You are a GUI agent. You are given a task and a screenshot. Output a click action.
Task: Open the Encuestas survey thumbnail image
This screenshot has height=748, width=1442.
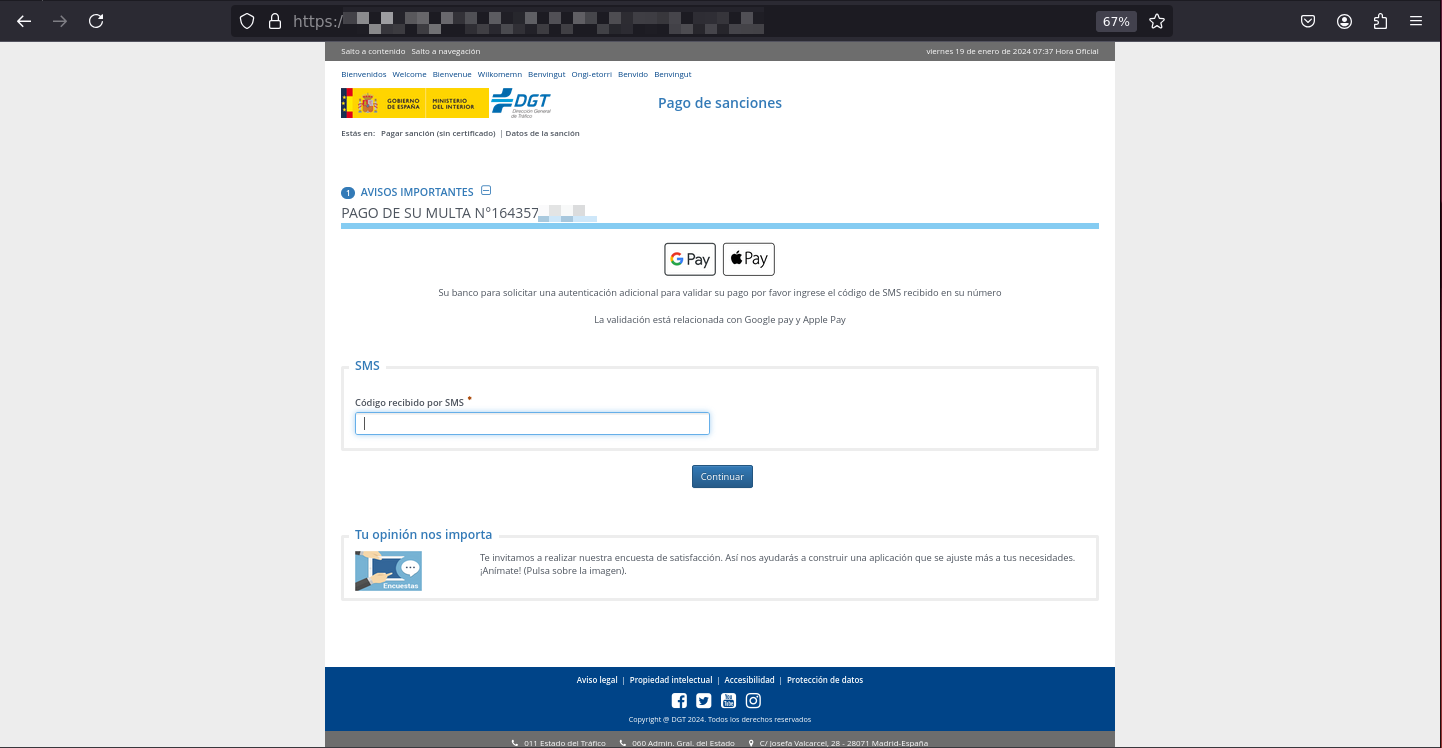pos(388,571)
